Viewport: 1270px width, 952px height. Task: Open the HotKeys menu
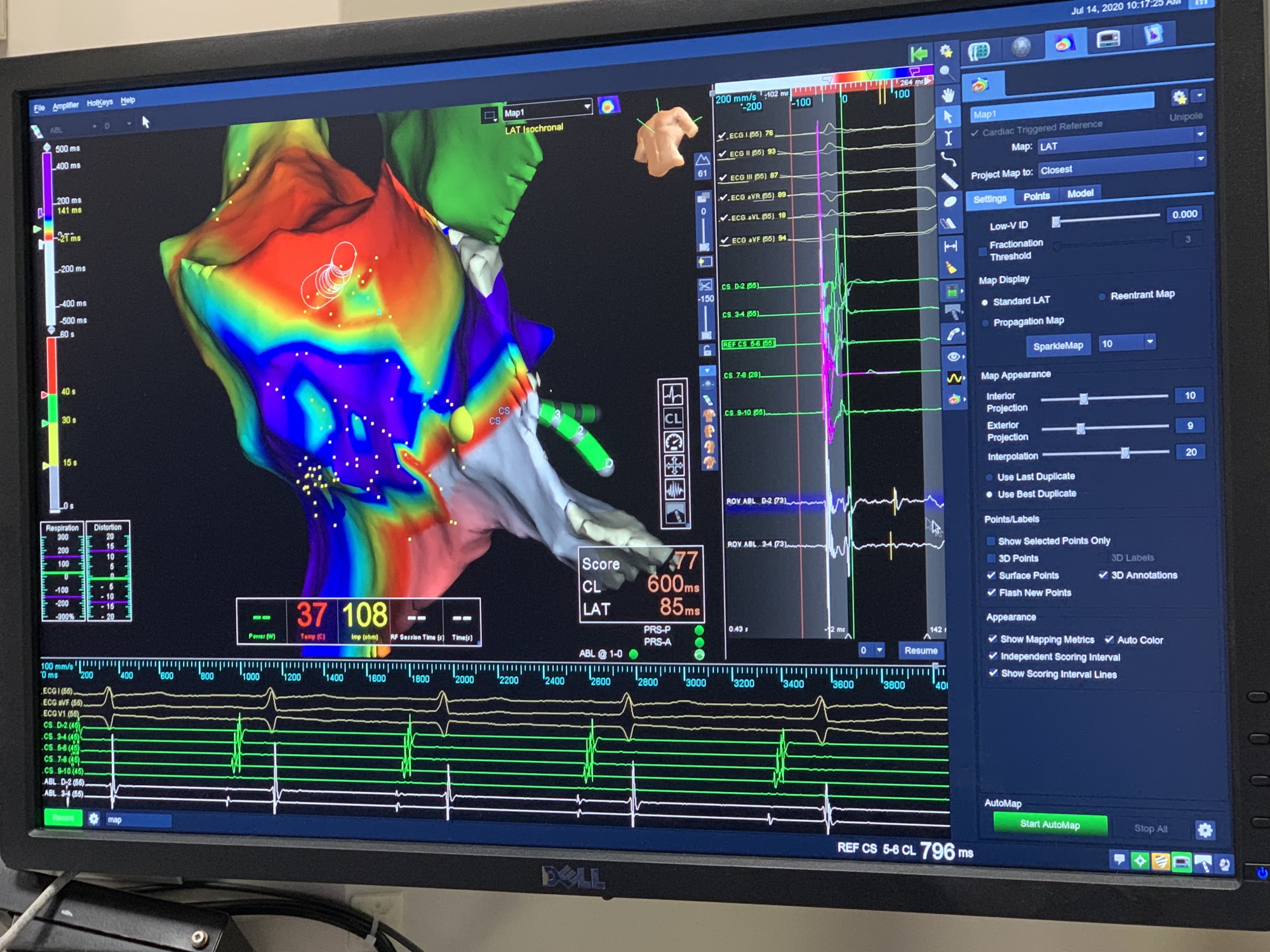pos(100,103)
